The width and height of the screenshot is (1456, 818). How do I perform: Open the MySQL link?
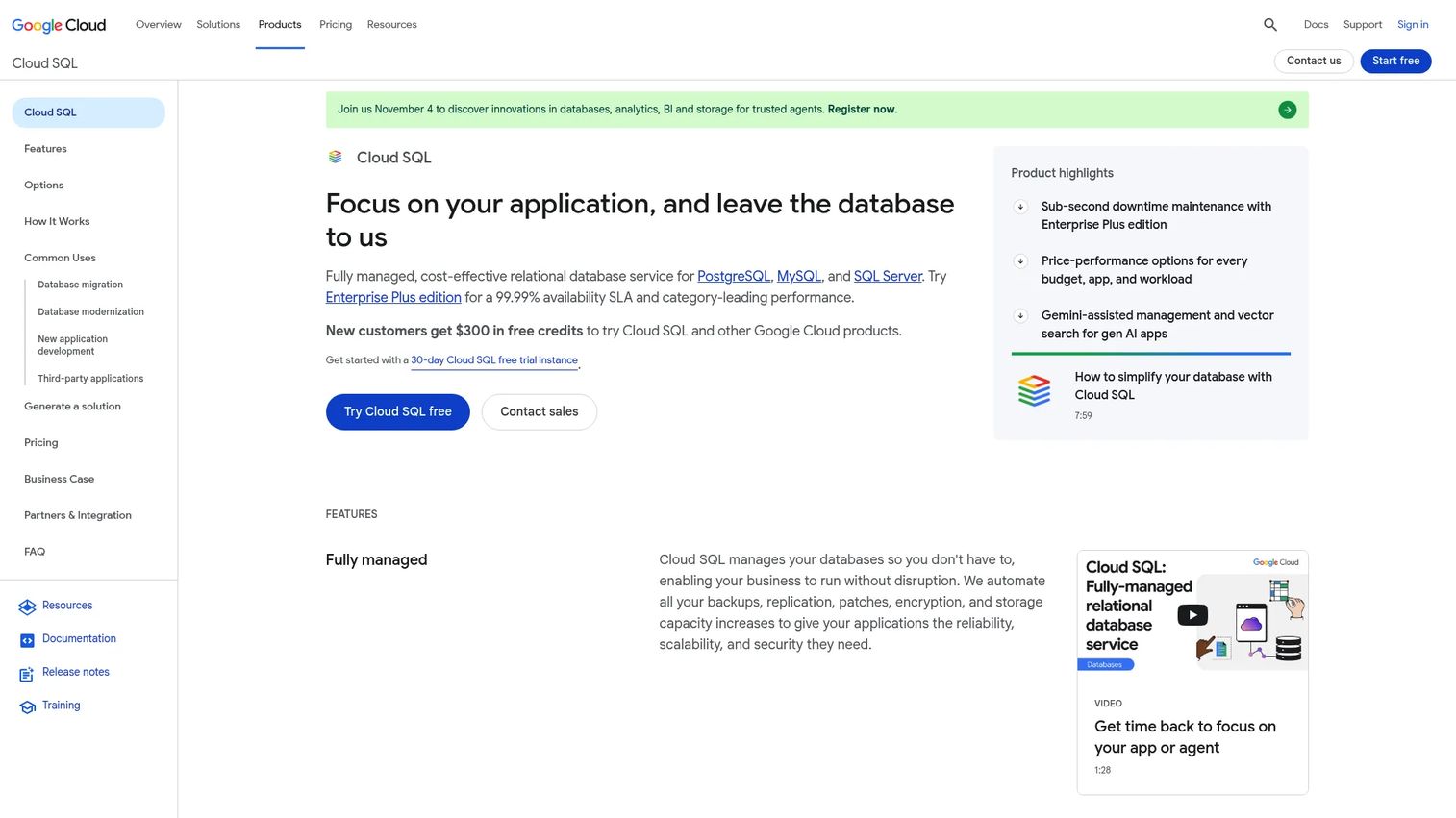(799, 277)
